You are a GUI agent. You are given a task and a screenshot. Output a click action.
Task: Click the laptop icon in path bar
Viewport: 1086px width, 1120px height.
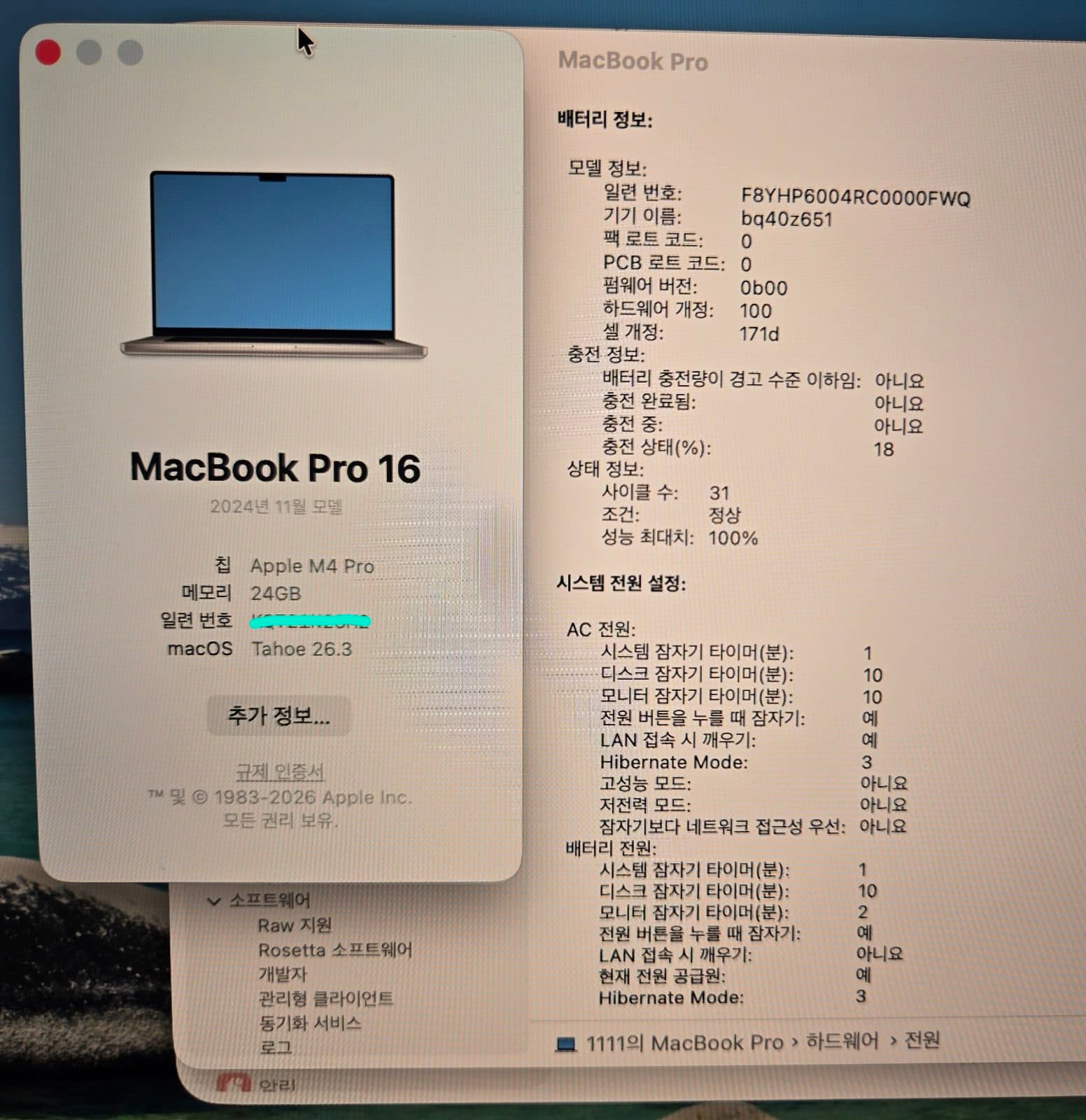point(565,1044)
